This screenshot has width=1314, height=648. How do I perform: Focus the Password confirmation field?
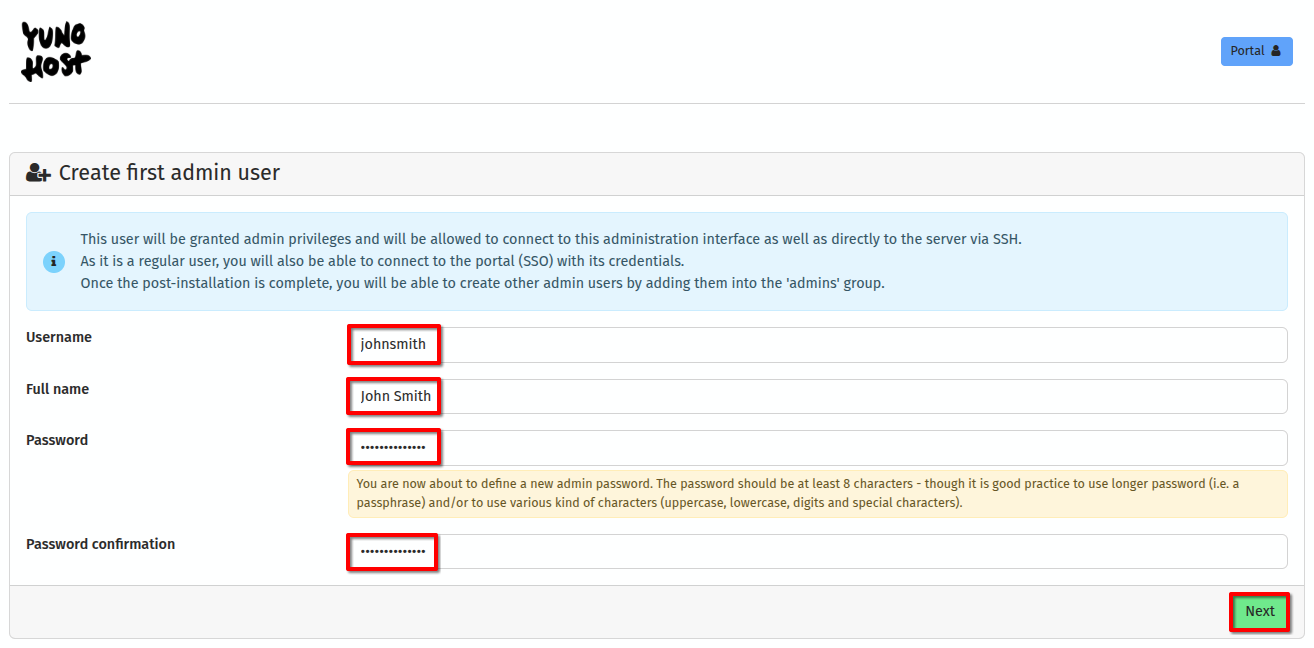pyautogui.click(x=817, y=551)
